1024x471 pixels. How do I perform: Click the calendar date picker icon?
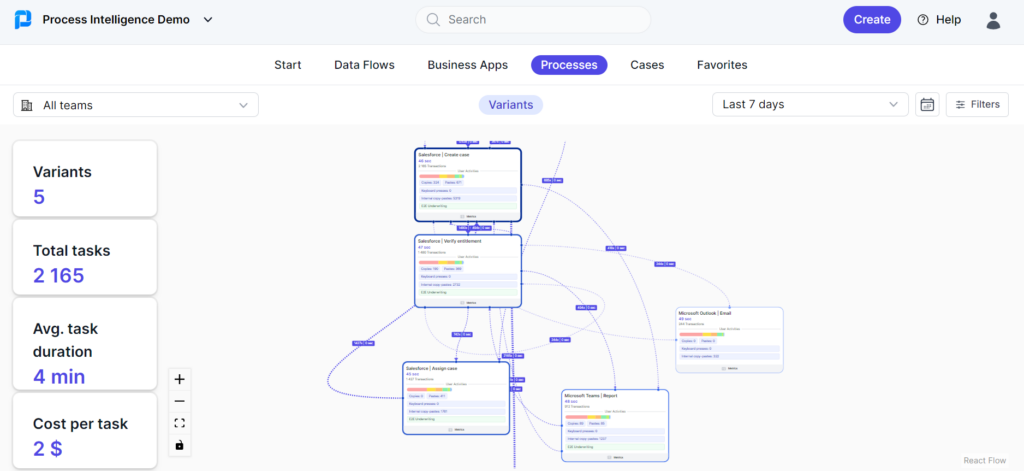927,105
